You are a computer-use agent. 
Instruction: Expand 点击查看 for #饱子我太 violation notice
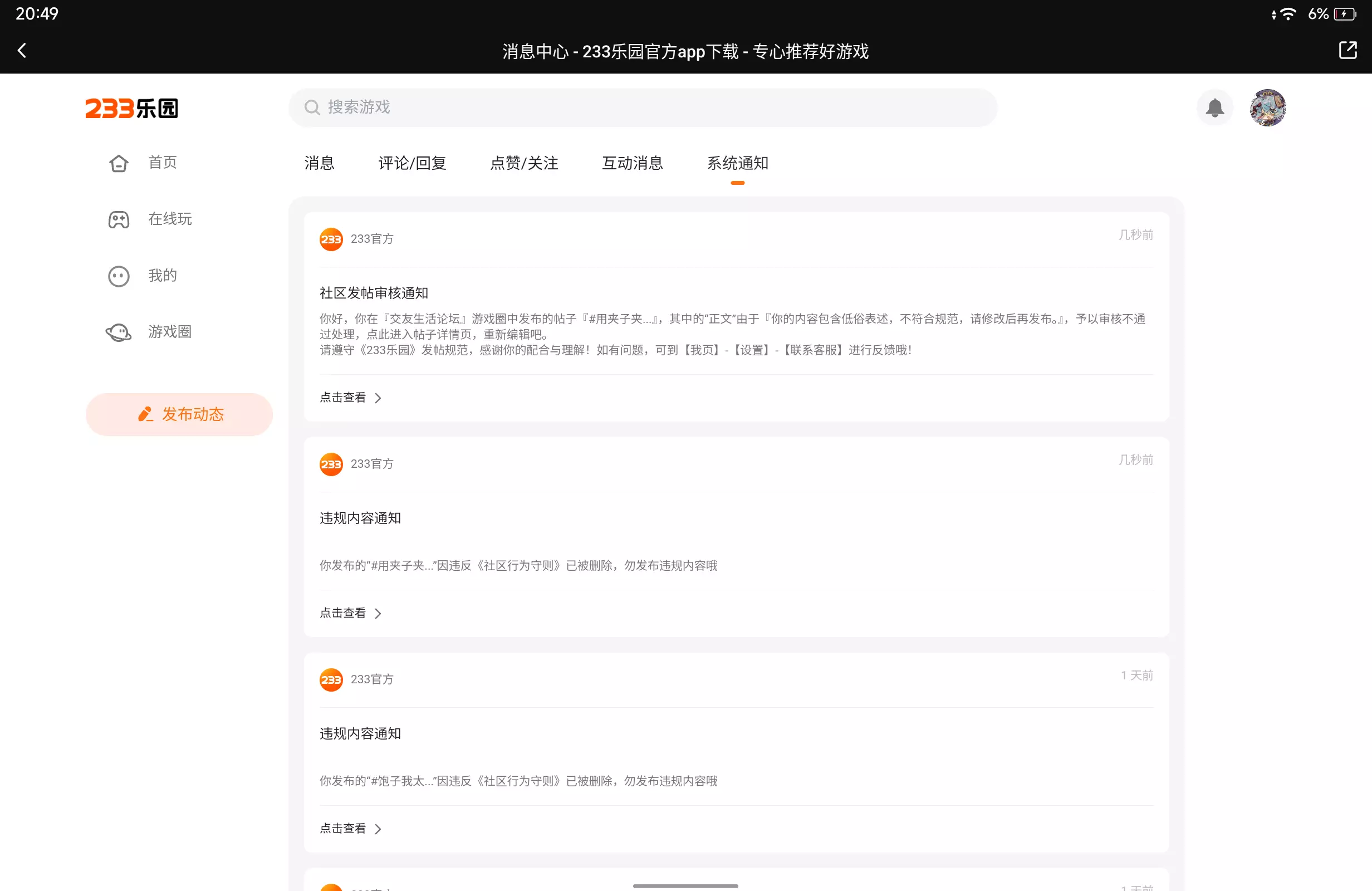tap(350, 829)
